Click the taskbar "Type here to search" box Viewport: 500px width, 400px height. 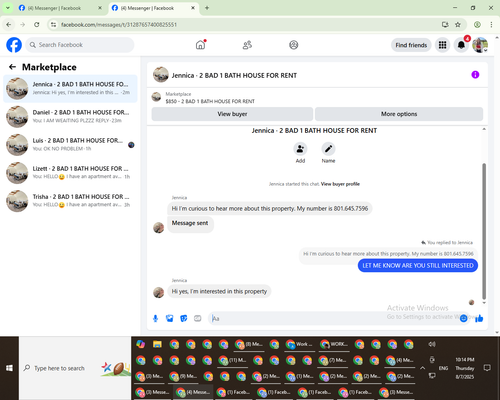[x=75, y=368]
